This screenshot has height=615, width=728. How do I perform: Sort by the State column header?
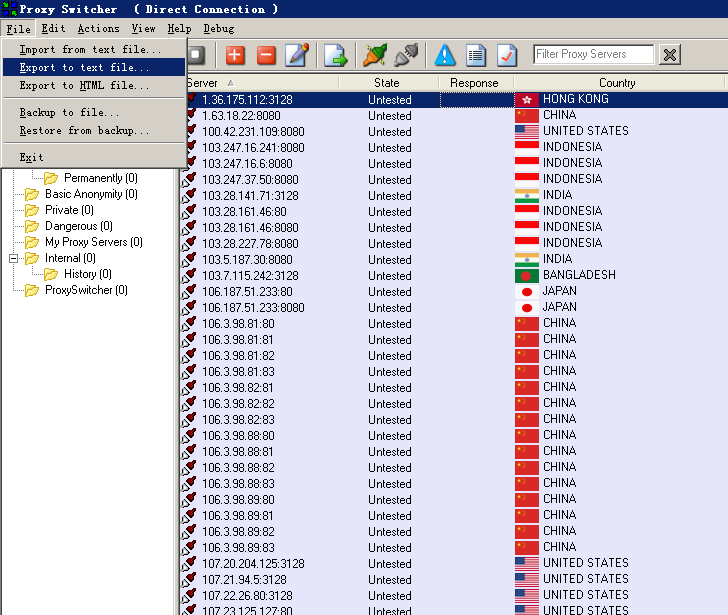[387, 83]
